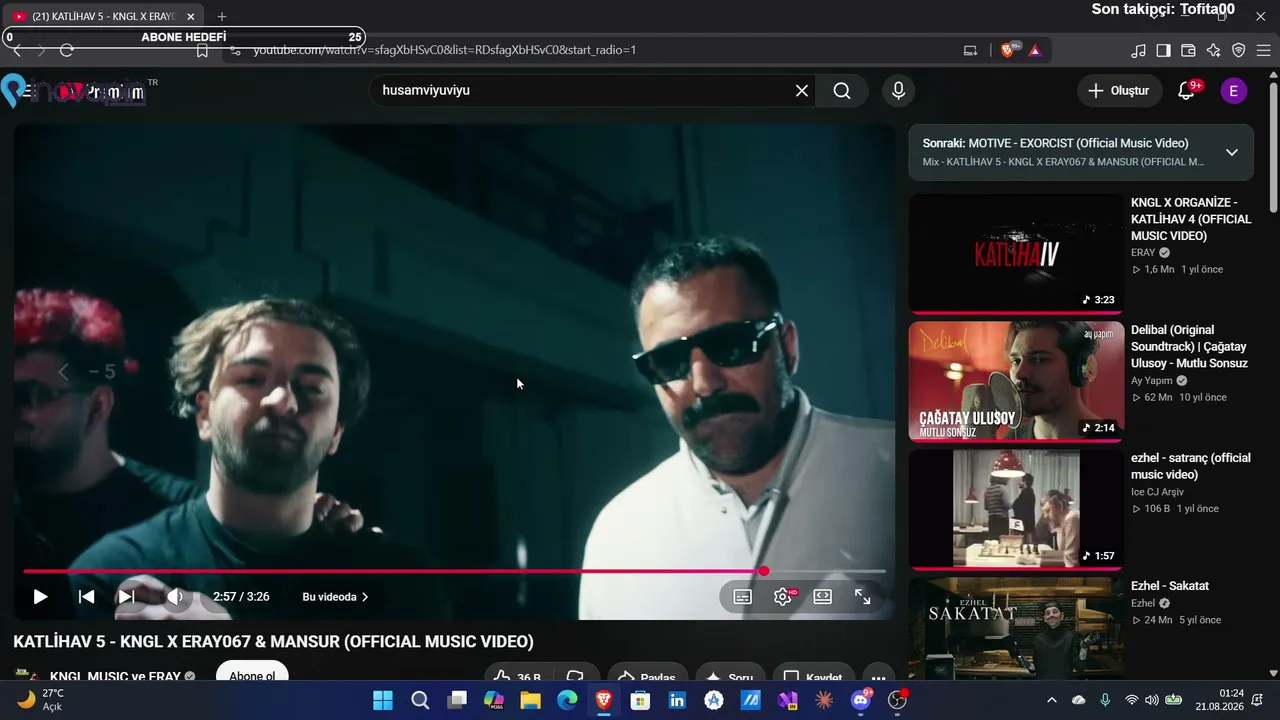Open the Delibal Çağatay Ulusoy video thumbnail

[x=1016, y=381]
